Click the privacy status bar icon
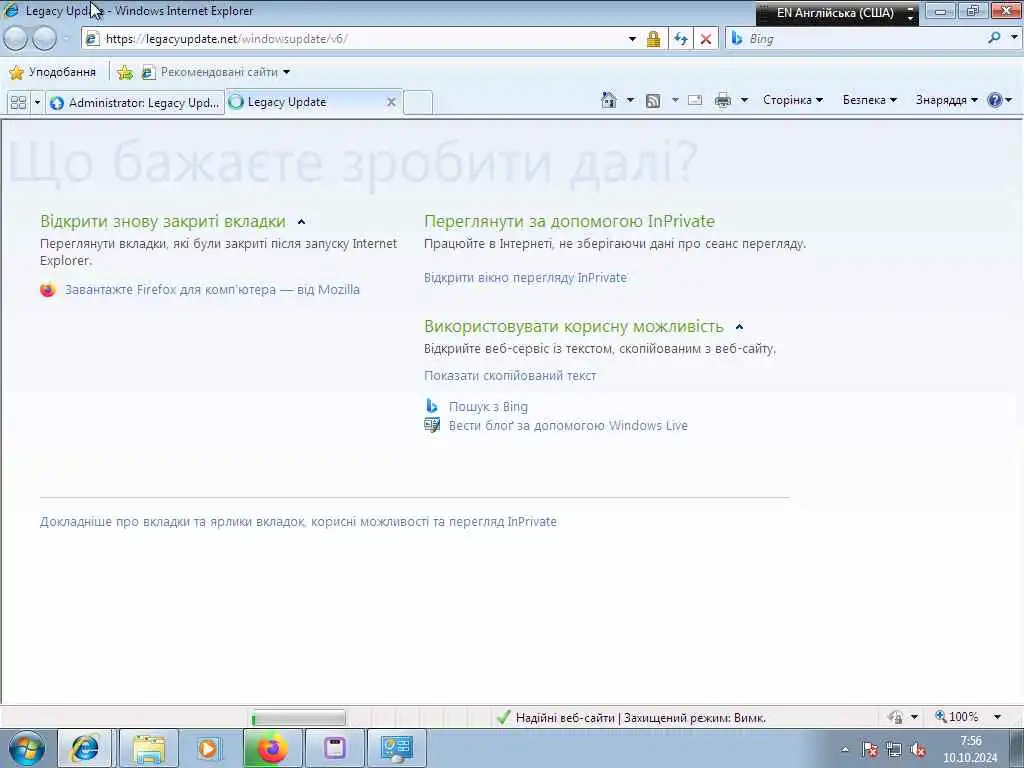 [896, 717]
